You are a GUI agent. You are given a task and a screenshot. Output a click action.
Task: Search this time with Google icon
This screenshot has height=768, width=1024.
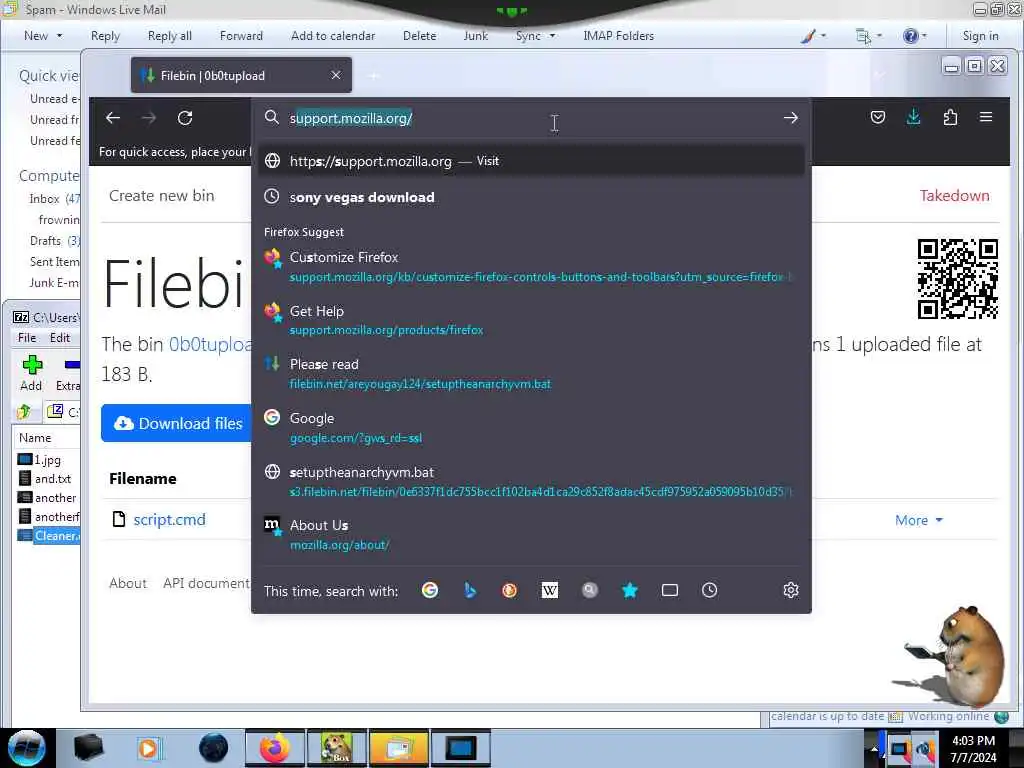pos(430,590)
